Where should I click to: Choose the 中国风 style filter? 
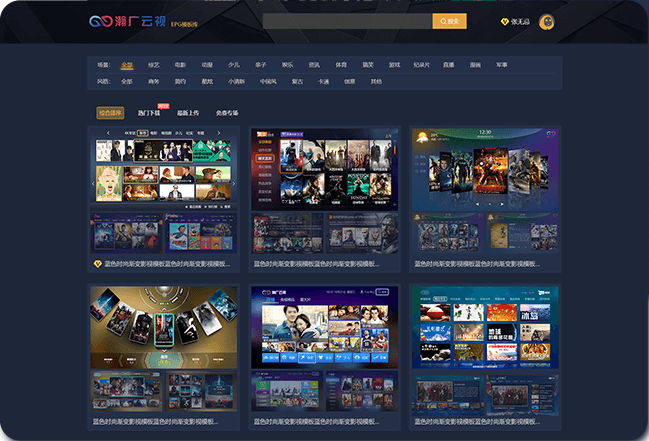[268, 82]
